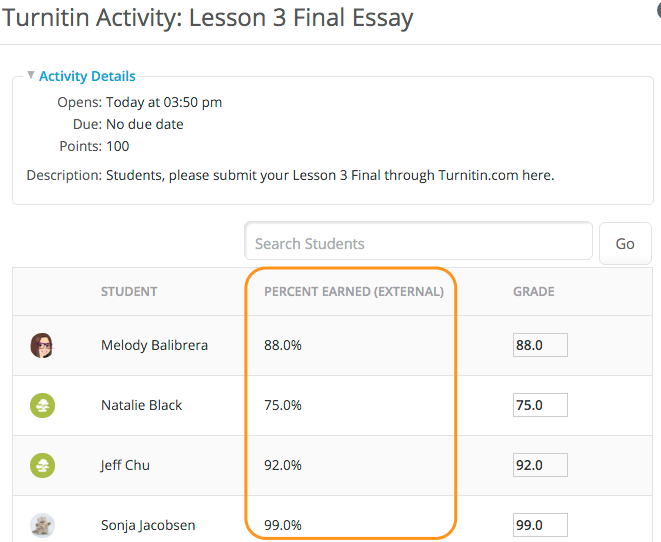Sort by the STUDENT column header
Screen dimensions: 661x542
coord(129,292)
